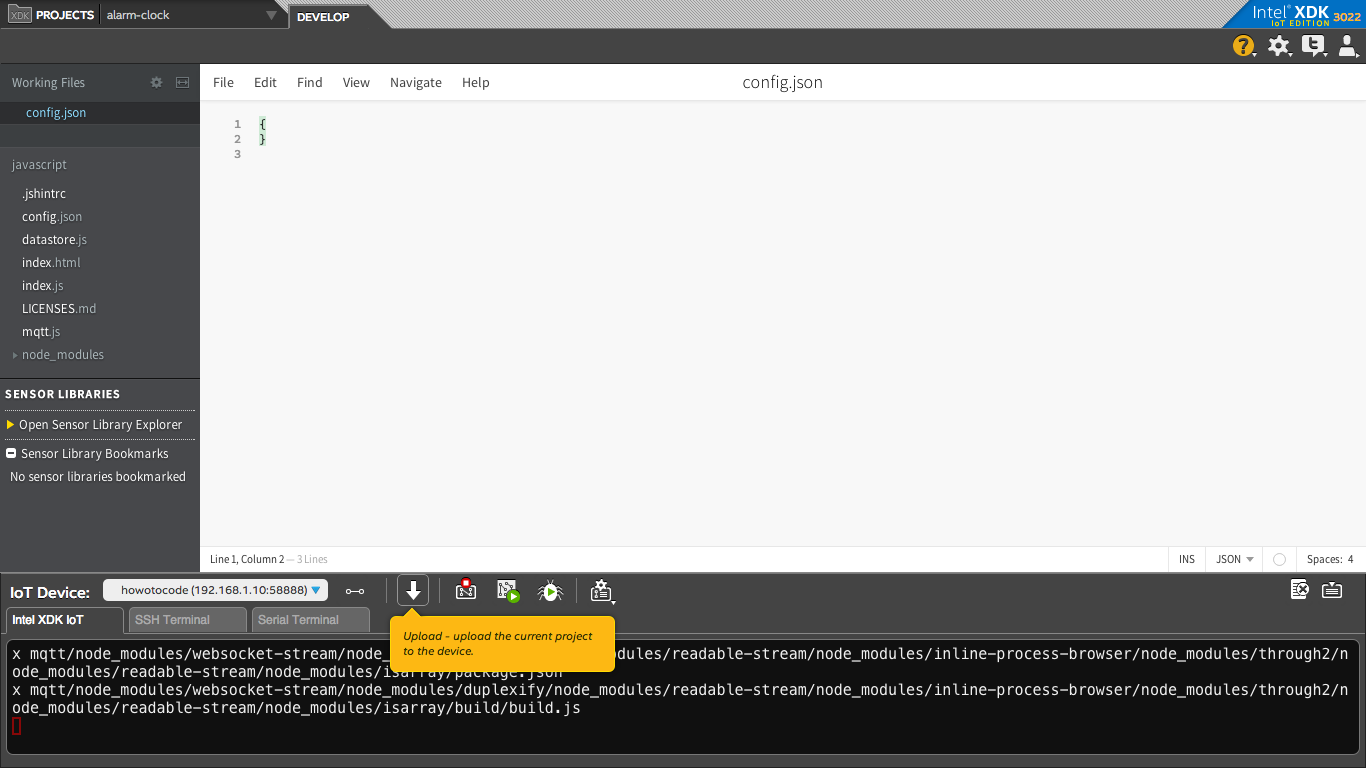The image size is (1366, 768).
Task: Open the View menu
Action: coord(356,83)
